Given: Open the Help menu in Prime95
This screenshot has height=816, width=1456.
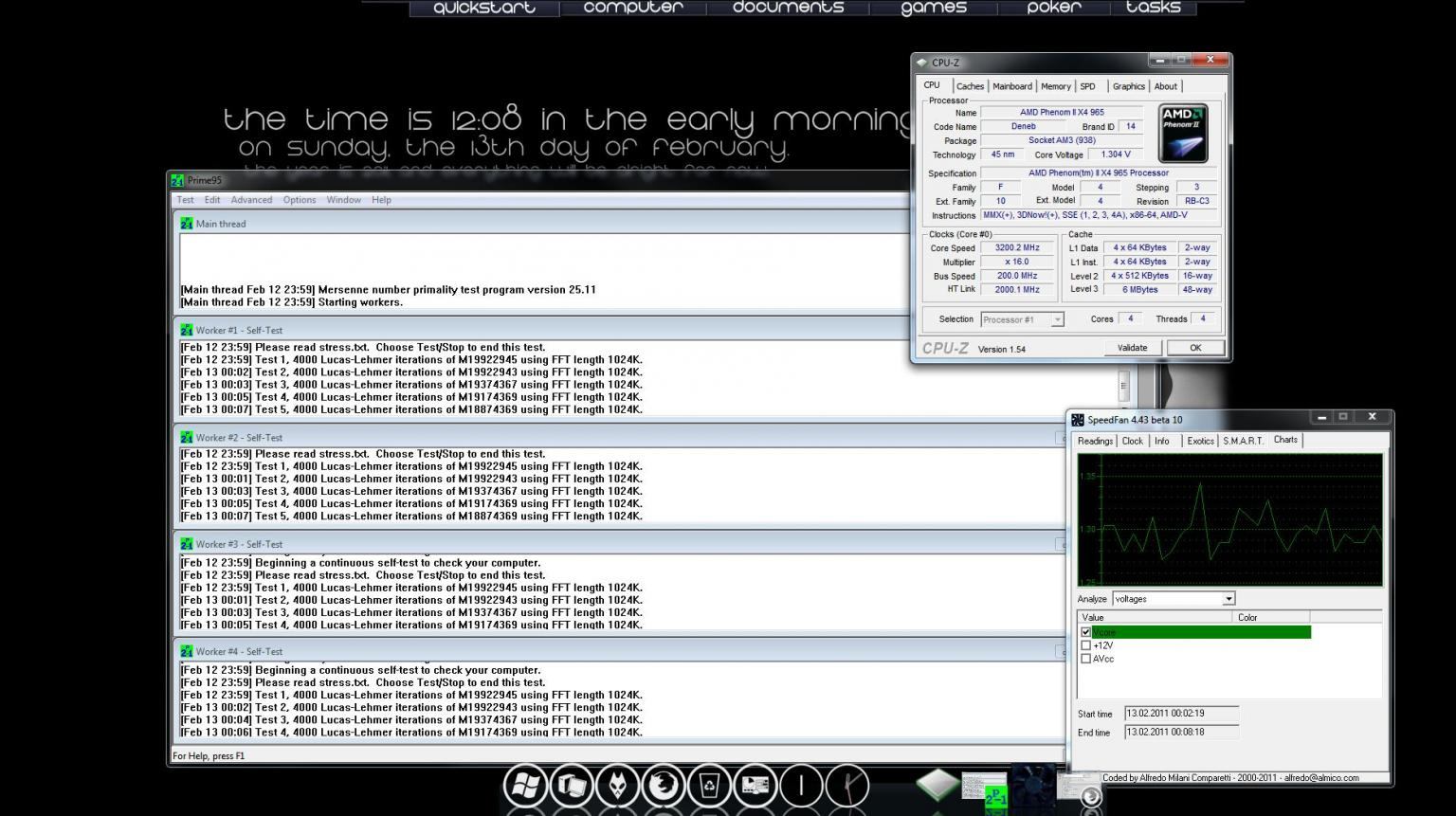Looking at the screenshot, I should pos(381,200).
